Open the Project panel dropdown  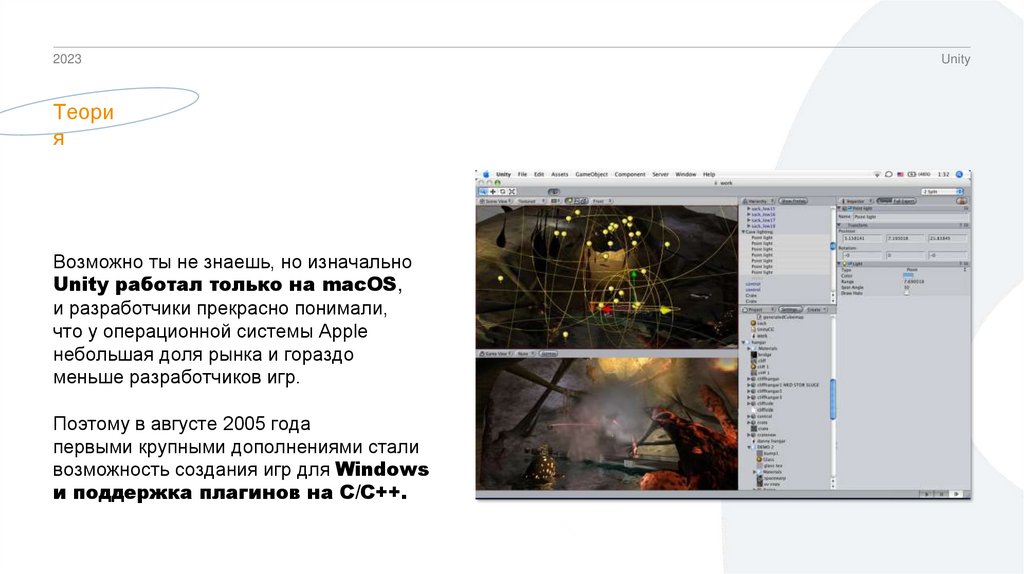(758, 310)
